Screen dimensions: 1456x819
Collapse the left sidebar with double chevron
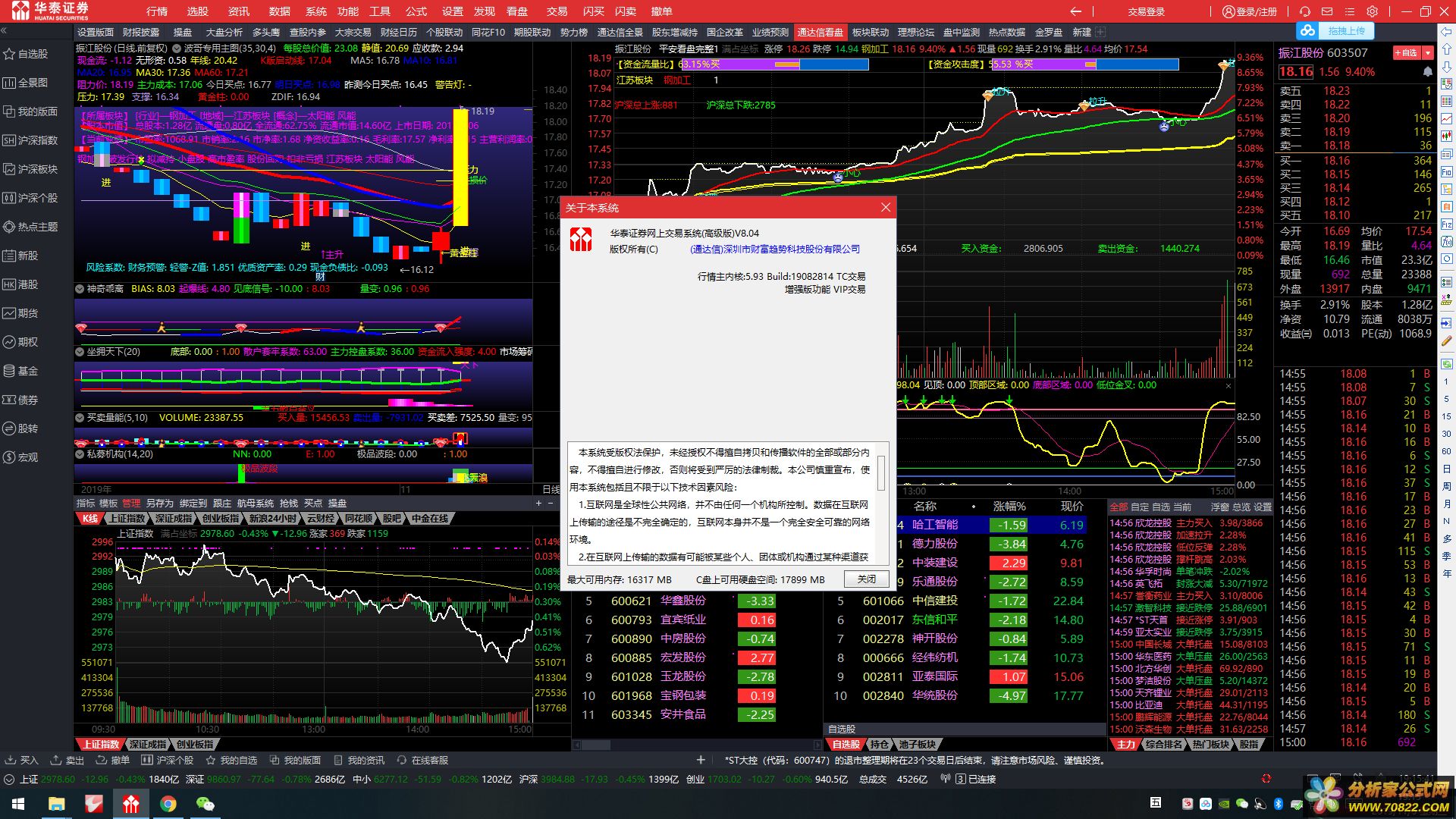click(x=4, y=31)
